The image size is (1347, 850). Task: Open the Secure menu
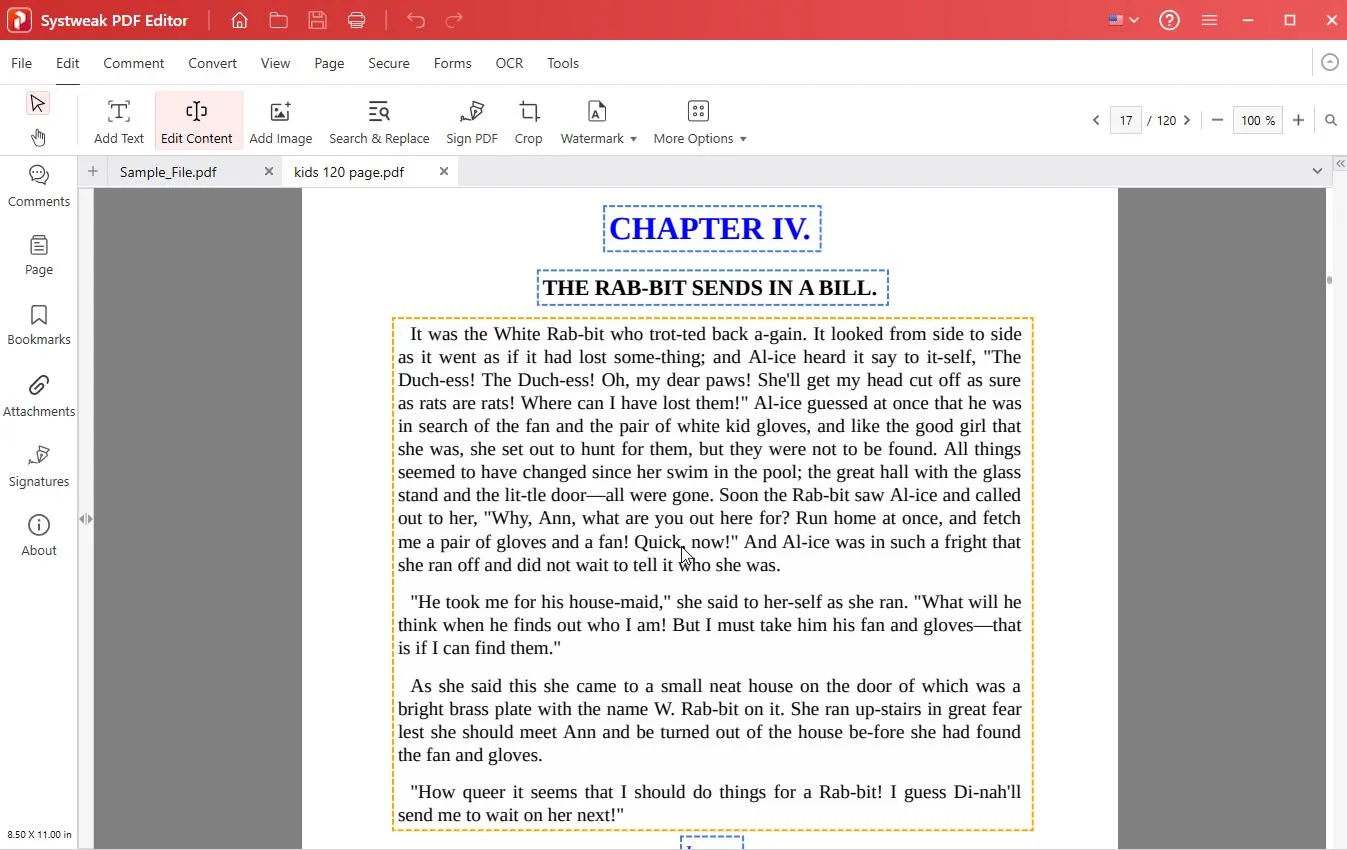coord(388,63)
